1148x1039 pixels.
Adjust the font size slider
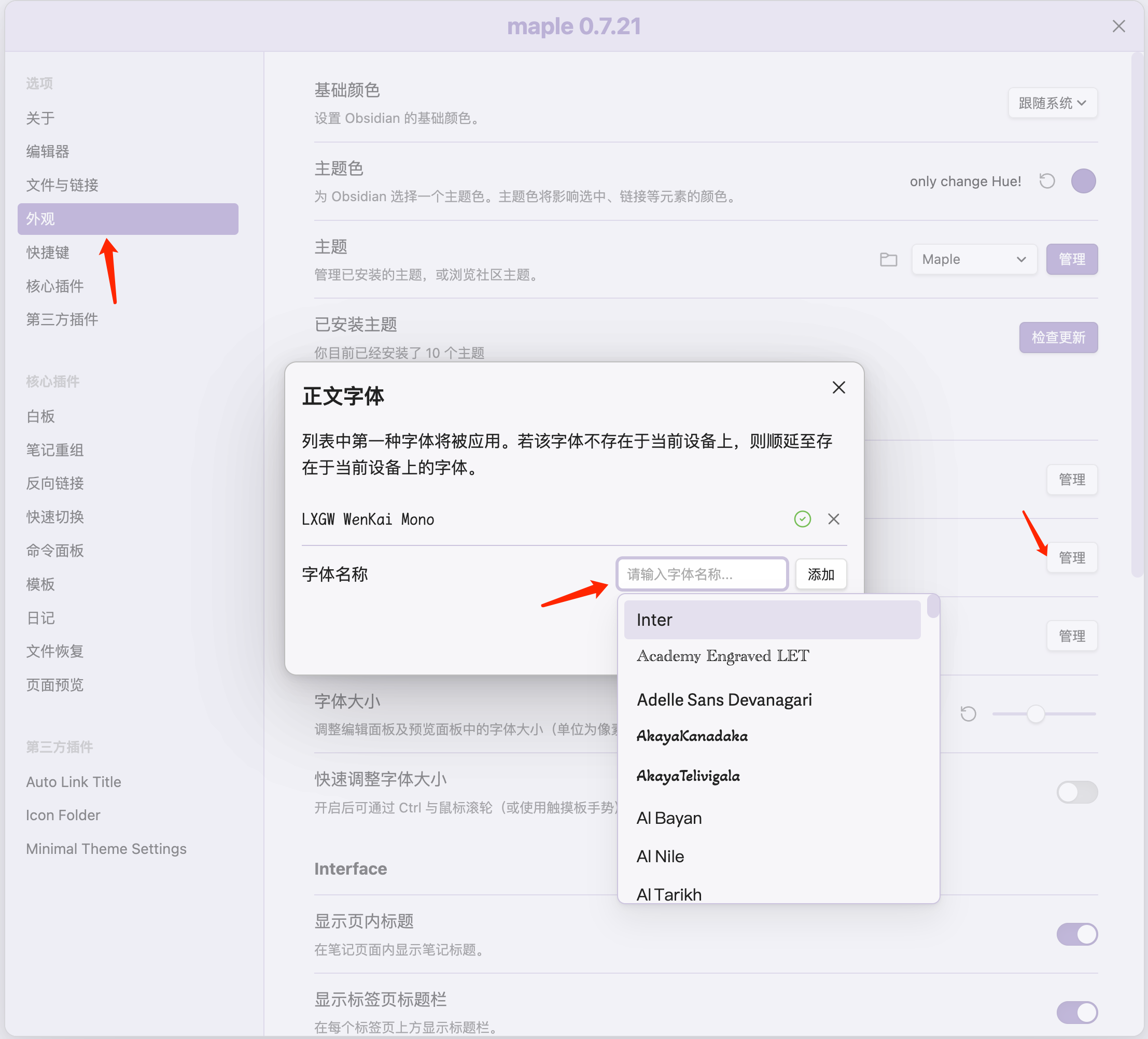[x=1044, y=713]
